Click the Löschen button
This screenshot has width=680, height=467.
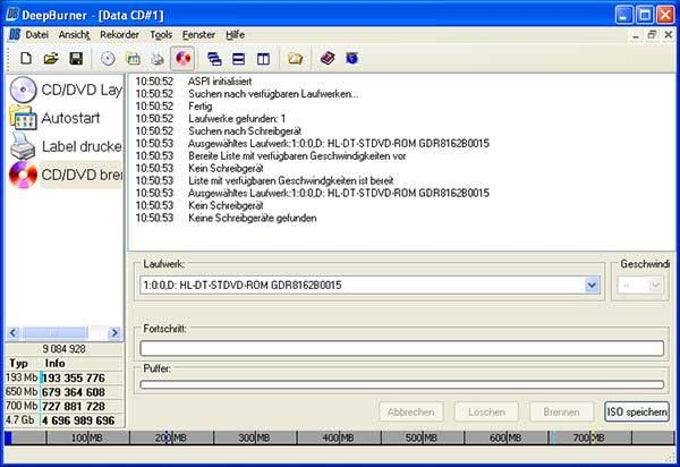tap(486, 412)
